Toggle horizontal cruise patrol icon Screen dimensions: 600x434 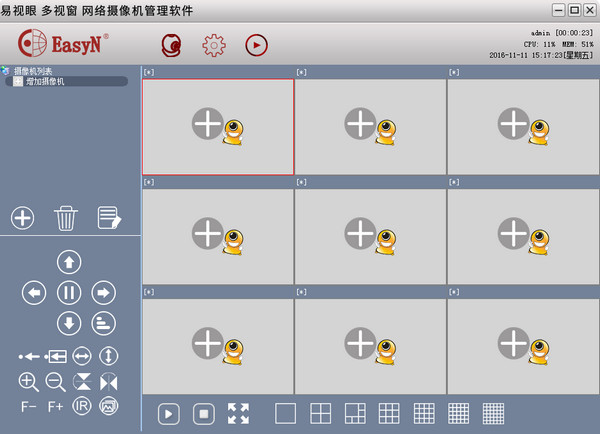point(82,356)
